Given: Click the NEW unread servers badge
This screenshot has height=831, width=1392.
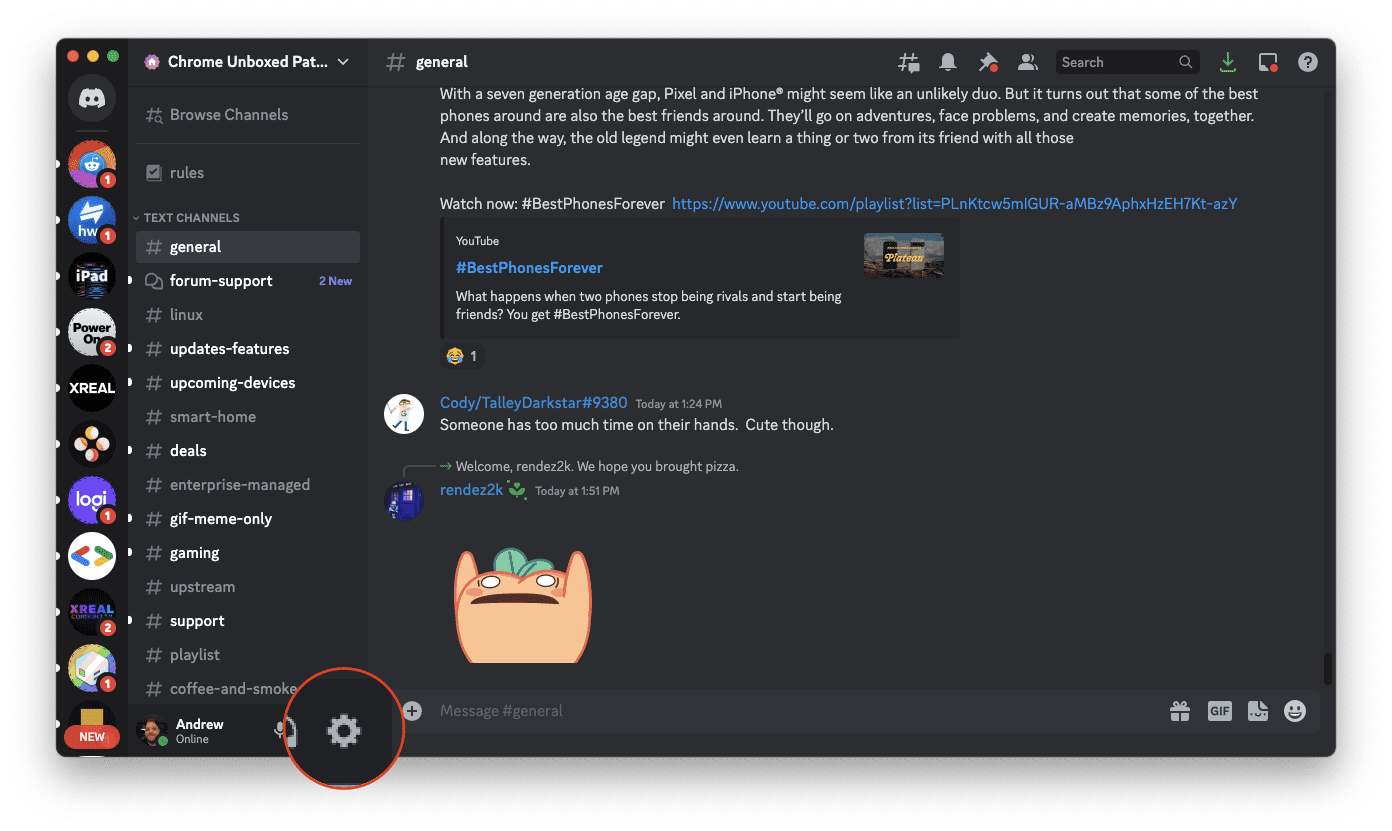Looking at the screenshot, I should pyautogui.click(x=92, y=737).
